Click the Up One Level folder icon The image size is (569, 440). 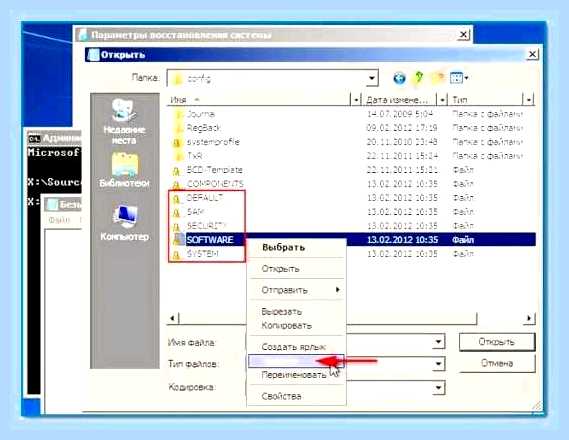coord(419,78)
